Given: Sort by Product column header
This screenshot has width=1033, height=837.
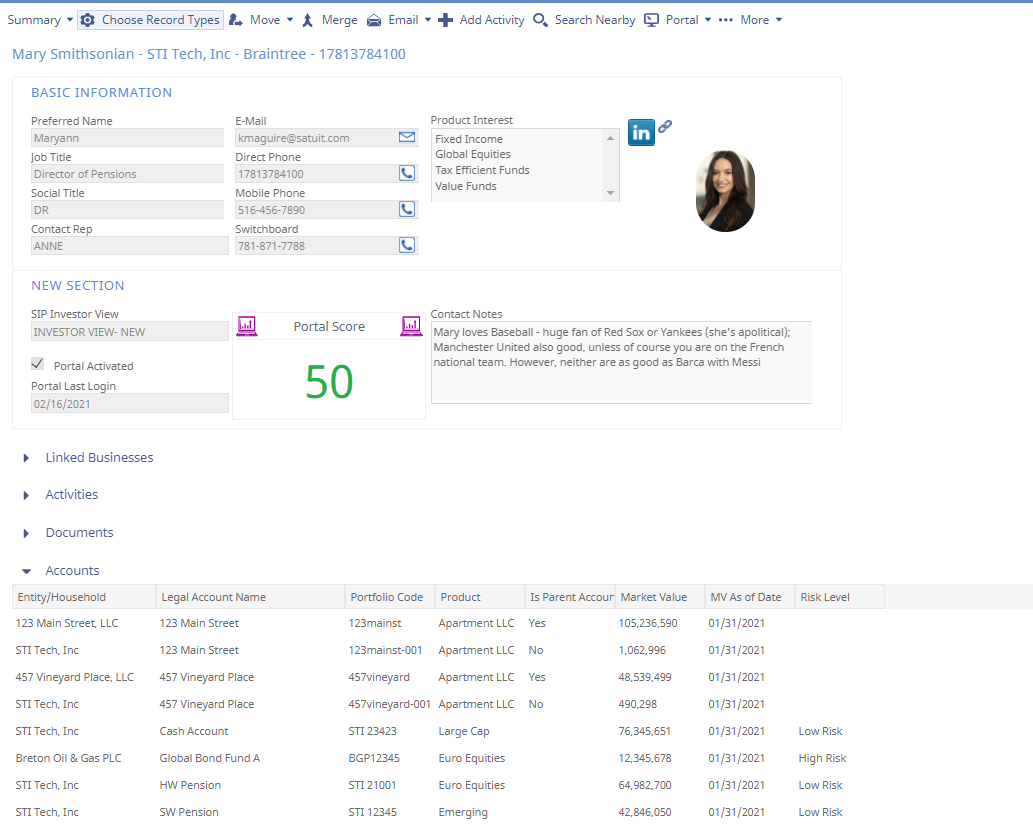Looking at the screenshot, I should [480, 597].
